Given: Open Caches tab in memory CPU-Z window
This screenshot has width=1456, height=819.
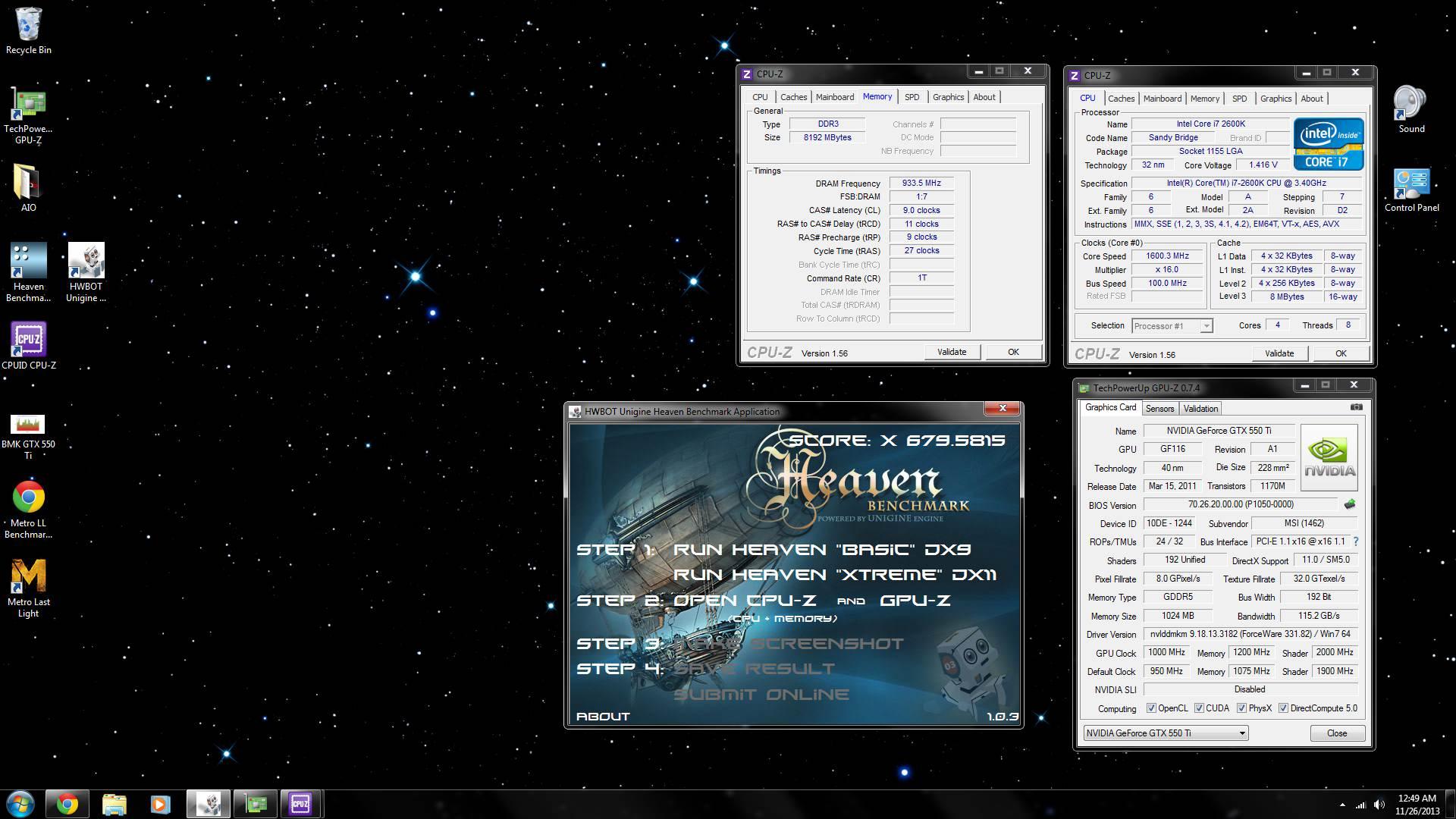Looking at the screenshot, I should [793, 97].
